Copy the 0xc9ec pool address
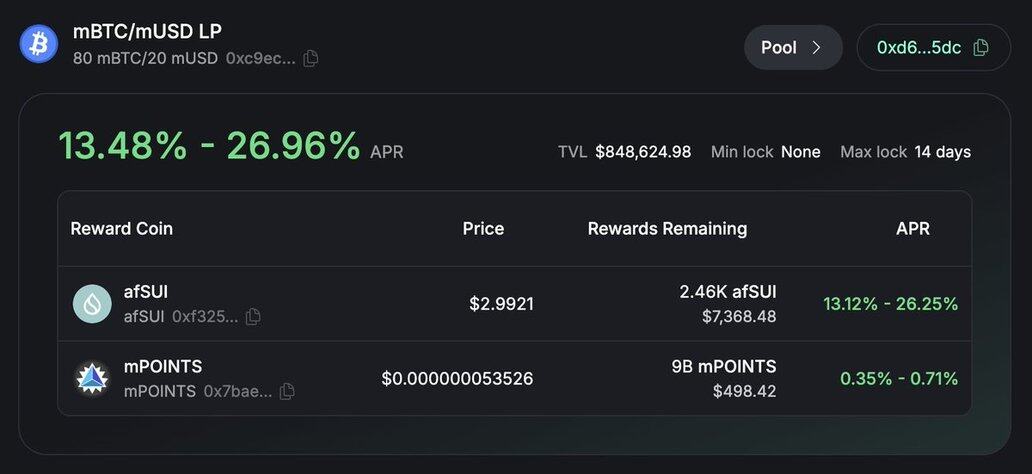This screenshot has height=474, width=1032. (x=311, y=59)
